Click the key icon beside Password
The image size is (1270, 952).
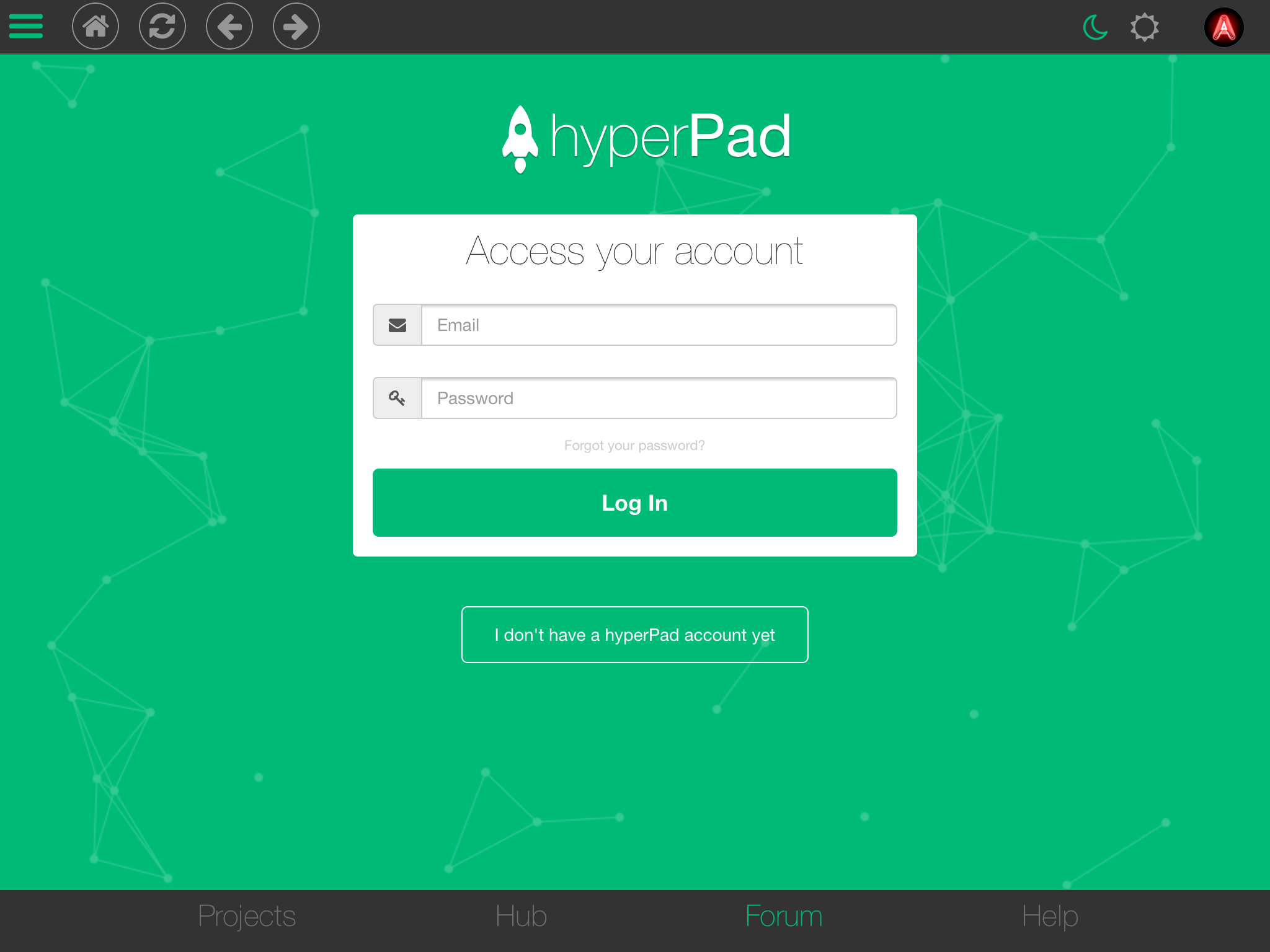pyautogui.click(x=397, y=398)
